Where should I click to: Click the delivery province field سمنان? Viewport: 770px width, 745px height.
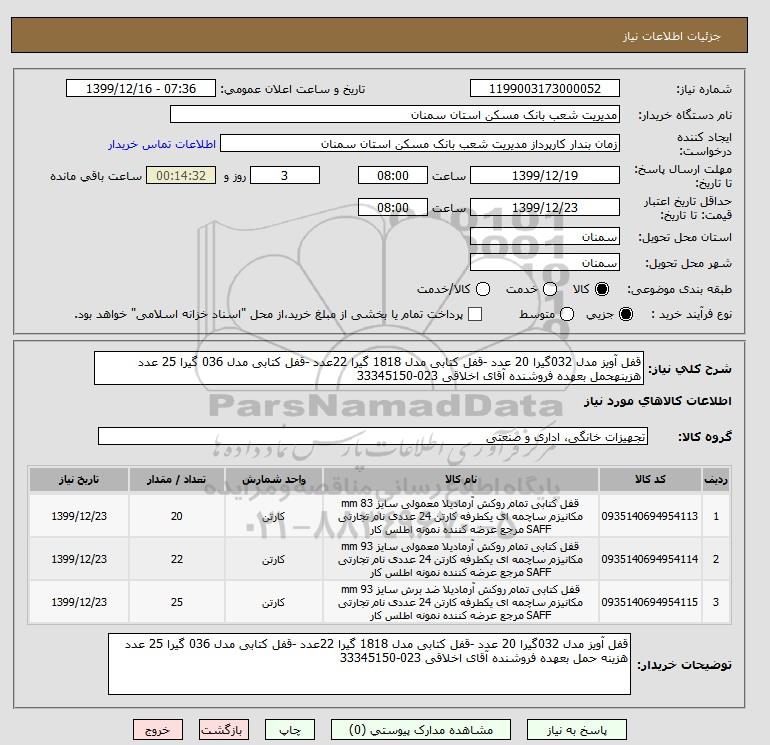pyautogui.click(x=545, y=237)
